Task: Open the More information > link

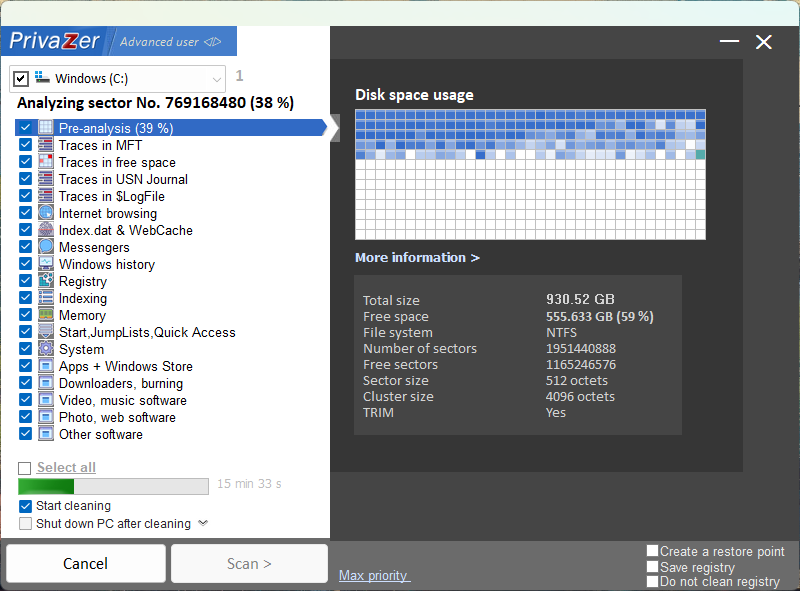Action: point(417,257)
